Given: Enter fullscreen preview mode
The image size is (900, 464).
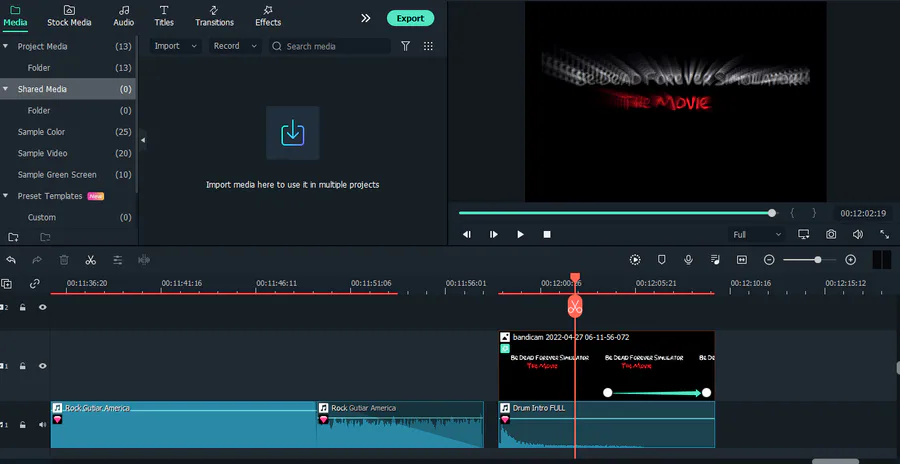Looking at the screenshot, I should 885,234.
